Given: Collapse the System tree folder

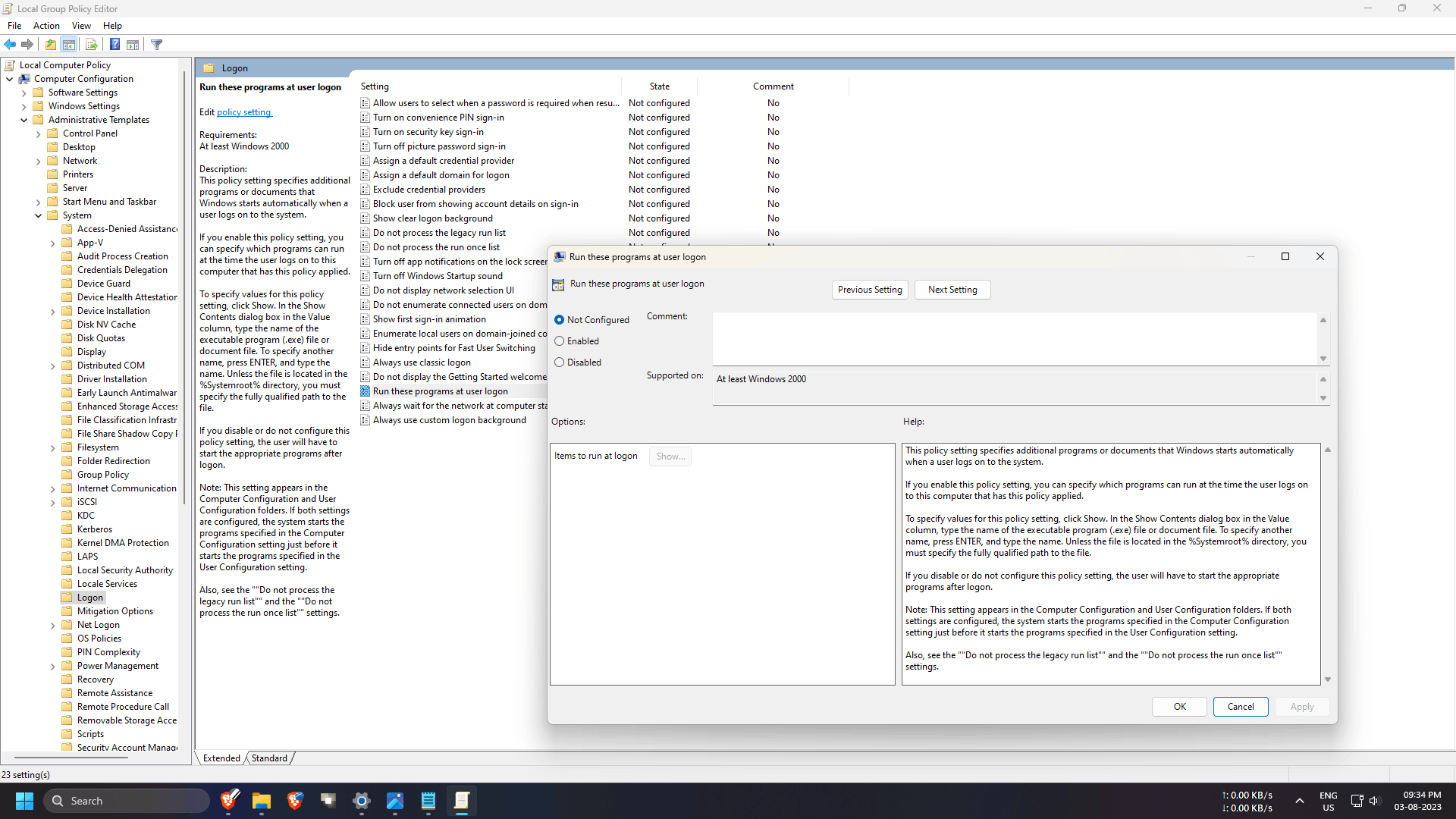Looking at the screenshot, I should click(39, 216).
